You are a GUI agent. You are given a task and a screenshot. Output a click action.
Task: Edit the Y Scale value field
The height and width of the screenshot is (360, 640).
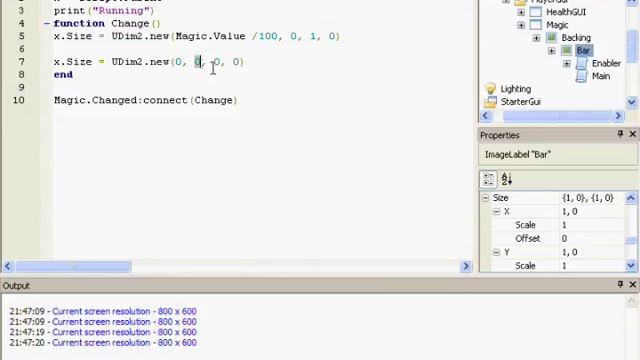coord(591,266)
